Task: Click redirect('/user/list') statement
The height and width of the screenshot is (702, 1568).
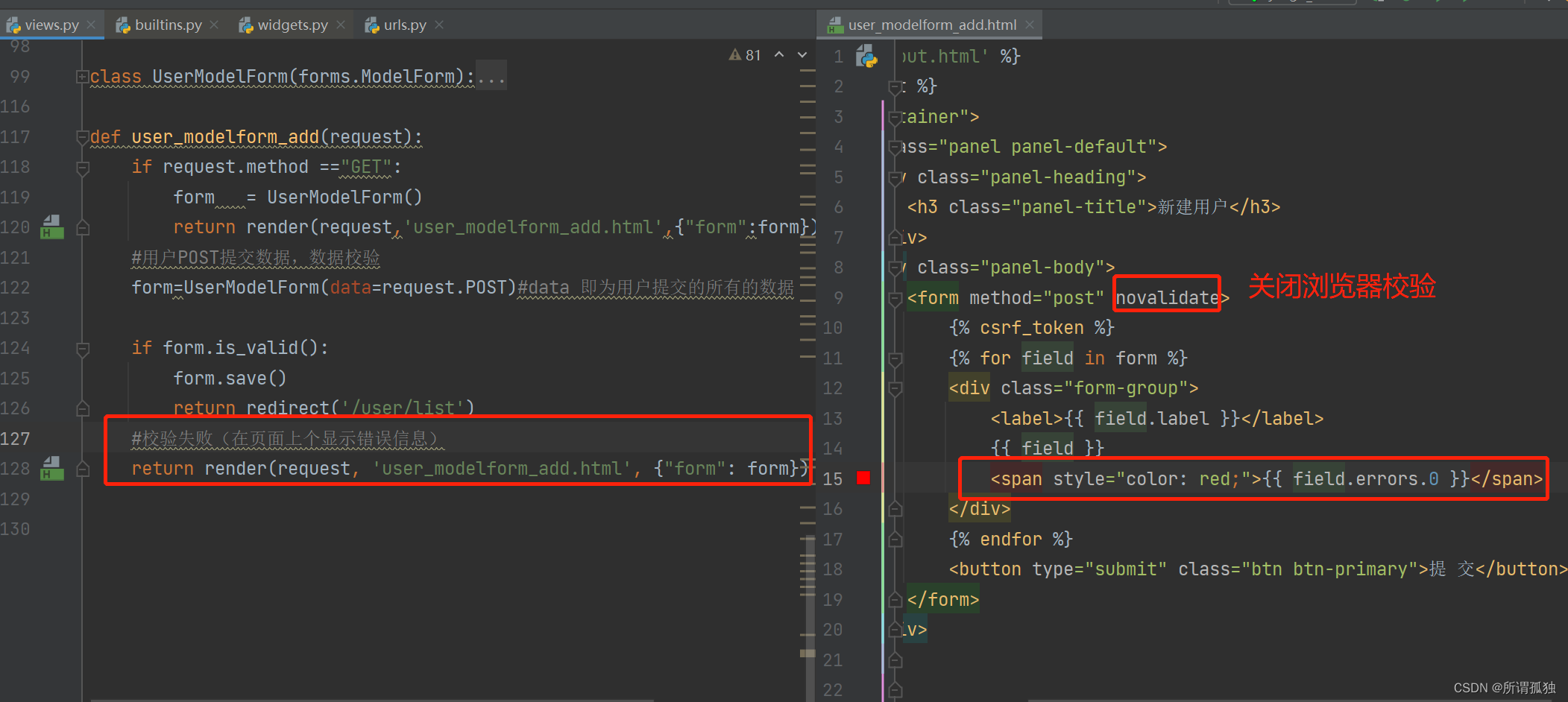Action: [324, 408]
